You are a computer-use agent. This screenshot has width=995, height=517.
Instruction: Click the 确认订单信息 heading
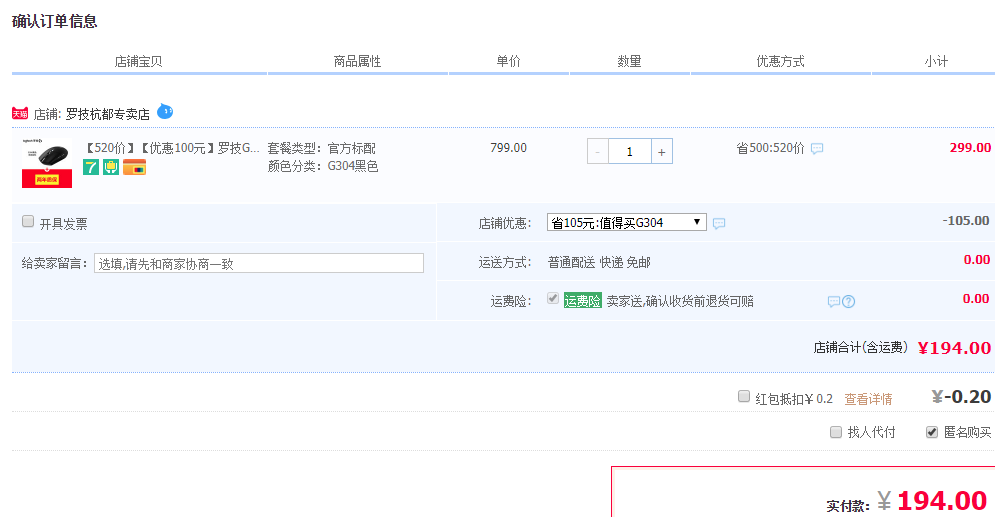(55, 21)
